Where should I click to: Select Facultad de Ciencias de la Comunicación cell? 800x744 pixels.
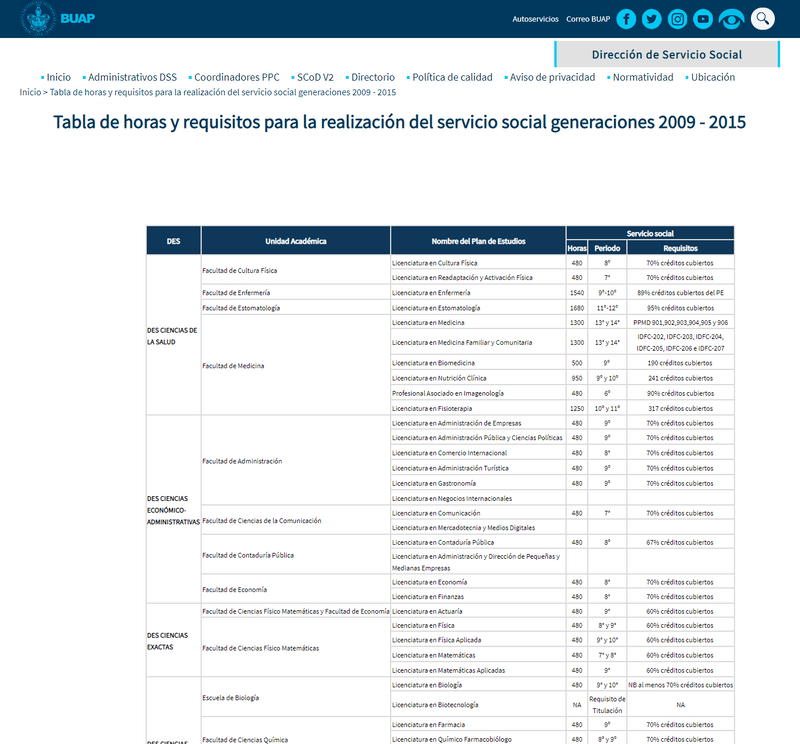point(295,520)
